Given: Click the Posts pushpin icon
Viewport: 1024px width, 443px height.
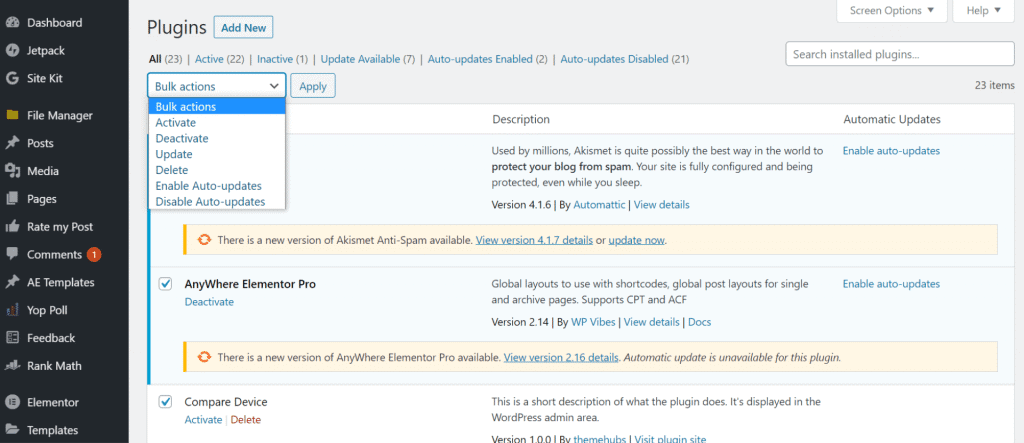Looking at the screenshot, I should 12,143.
